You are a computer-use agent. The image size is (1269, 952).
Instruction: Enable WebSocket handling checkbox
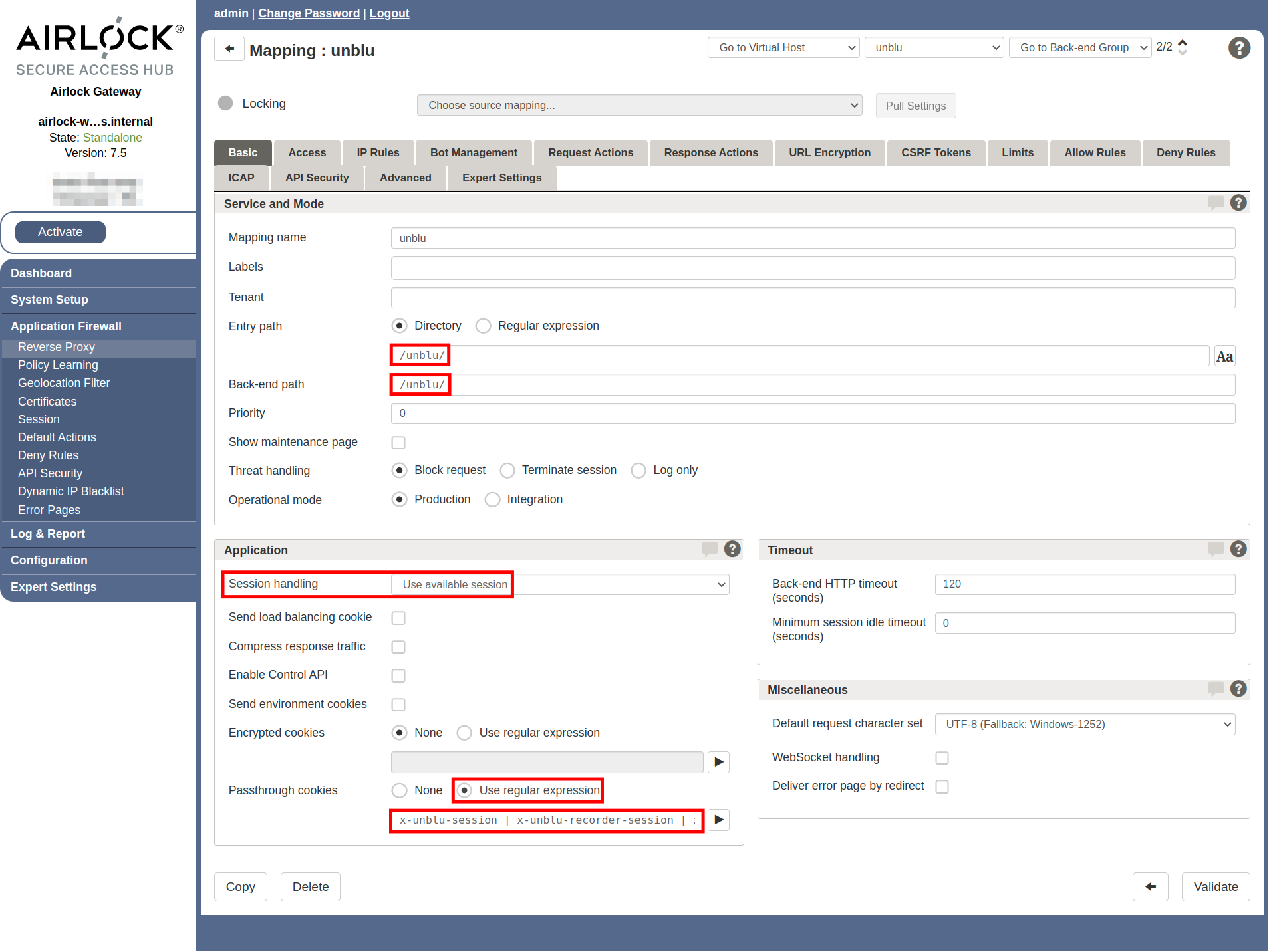[x=942, y=758]
